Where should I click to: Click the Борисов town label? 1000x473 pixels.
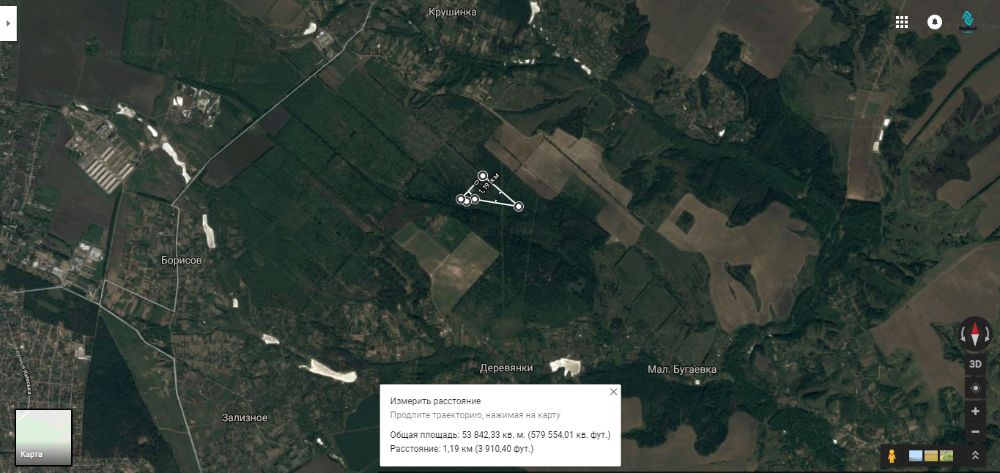point(181,261)
